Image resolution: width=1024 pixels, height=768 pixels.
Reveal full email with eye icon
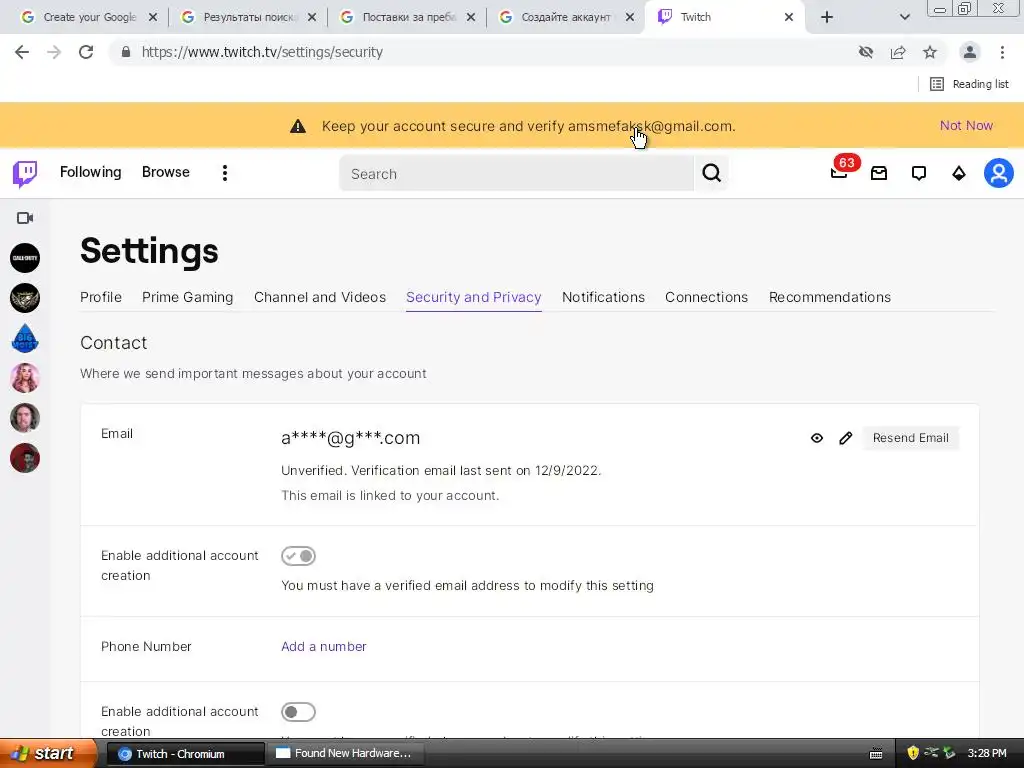pyautogui.click(x=816, y=438)
